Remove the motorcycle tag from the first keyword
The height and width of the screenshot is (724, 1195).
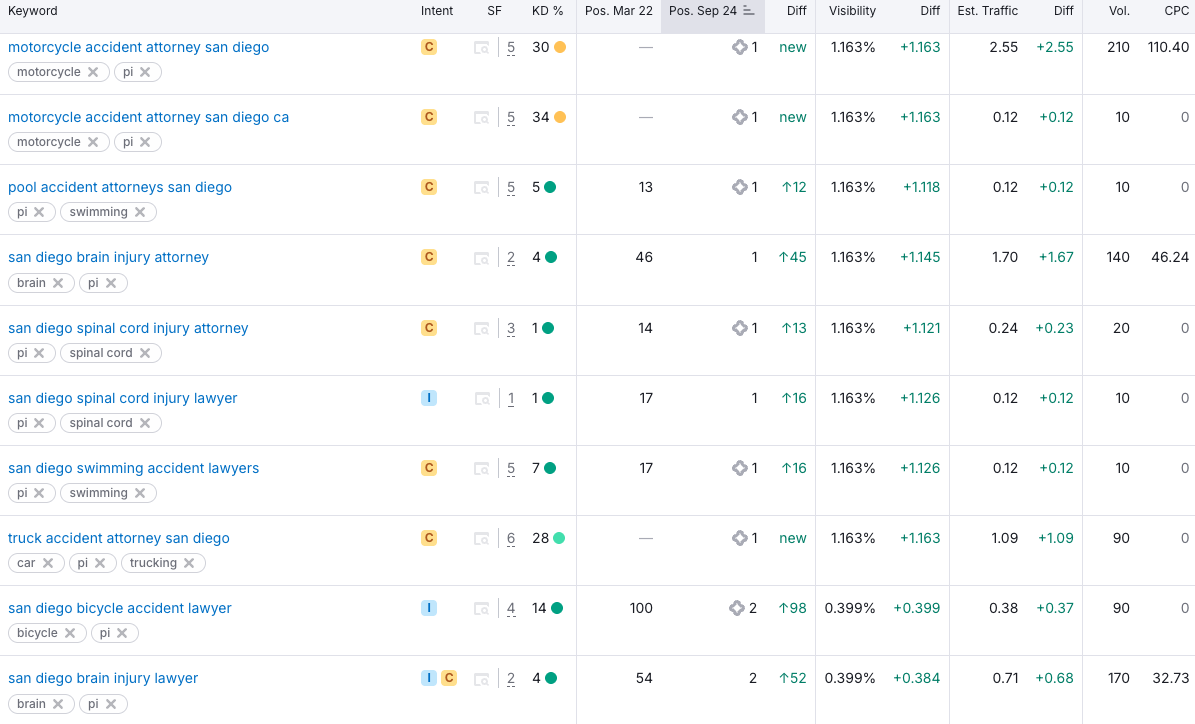click(92, 72)
